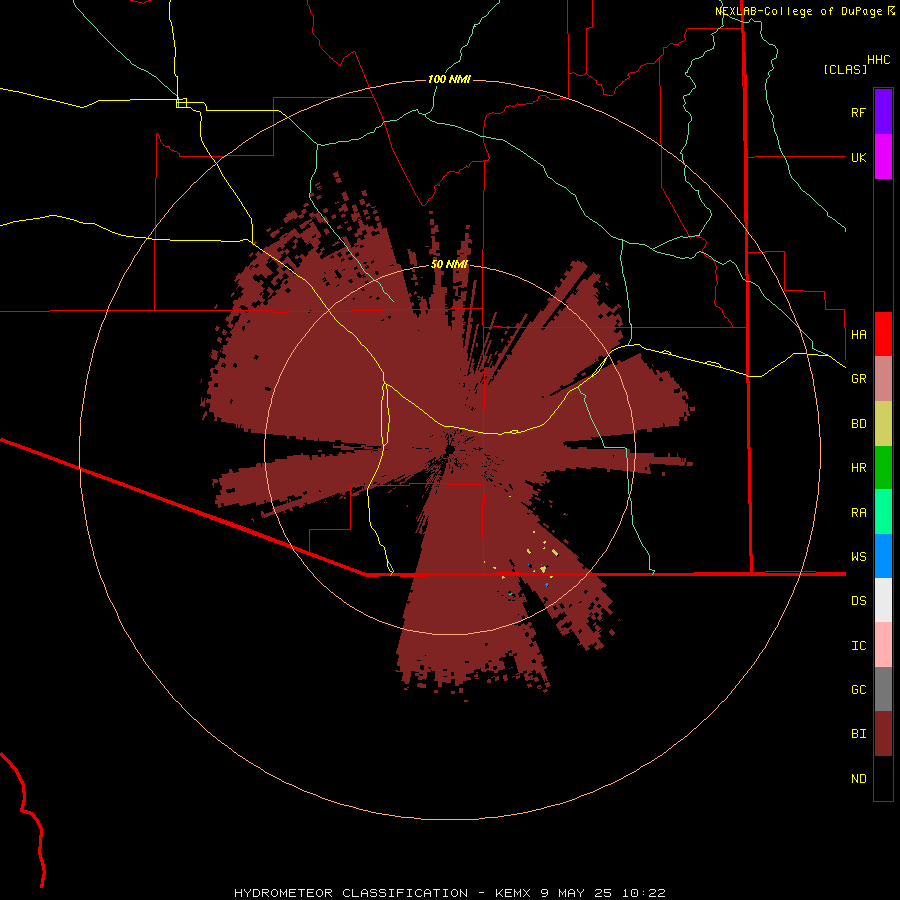This screenshot has height=900, width=900.
Task: Click the DS legend label
Action: (858, 600)
